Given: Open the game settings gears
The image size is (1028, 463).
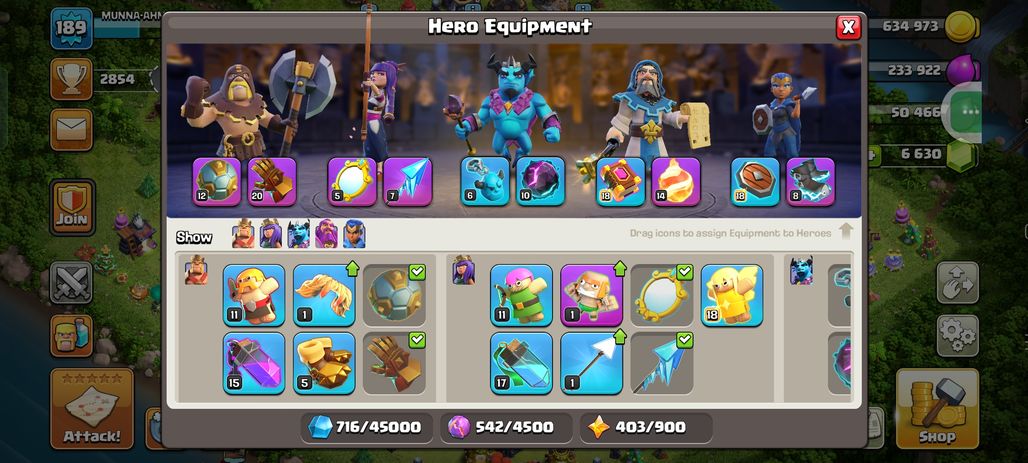Looking at the screenshot, I should 958,336.
